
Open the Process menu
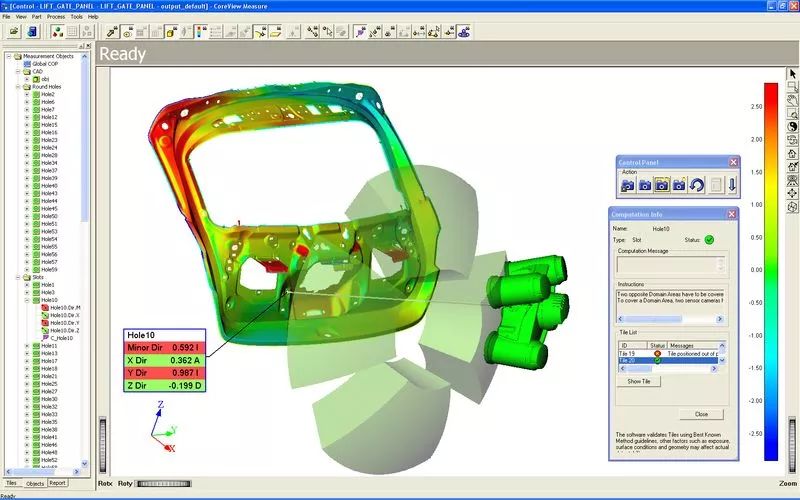click(56, 17)
